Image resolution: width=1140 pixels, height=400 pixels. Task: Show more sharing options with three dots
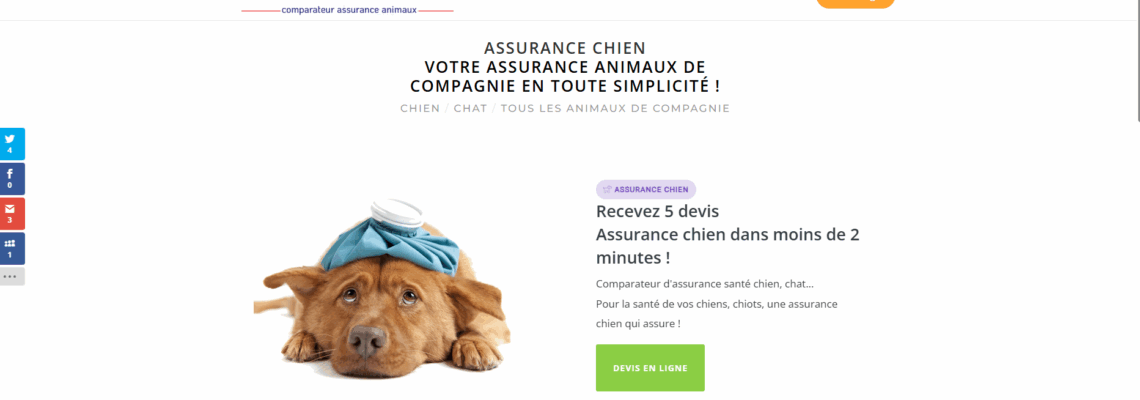coord(12,276)
